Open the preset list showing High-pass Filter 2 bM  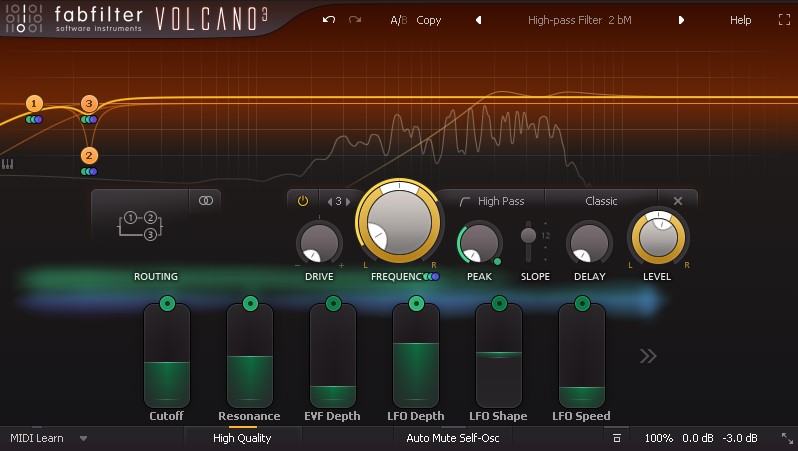coord(580,20)
